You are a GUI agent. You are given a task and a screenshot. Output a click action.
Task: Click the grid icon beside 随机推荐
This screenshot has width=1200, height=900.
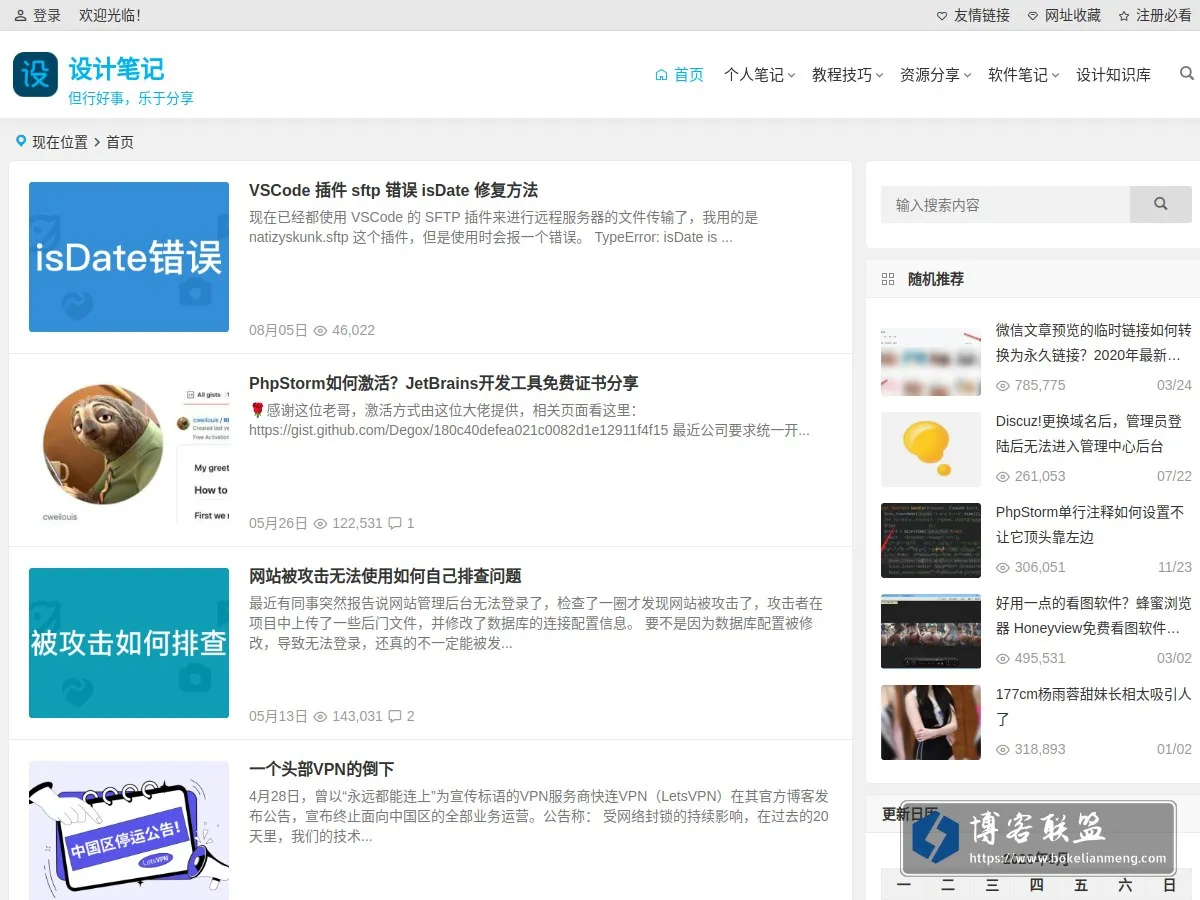point(888,279)
